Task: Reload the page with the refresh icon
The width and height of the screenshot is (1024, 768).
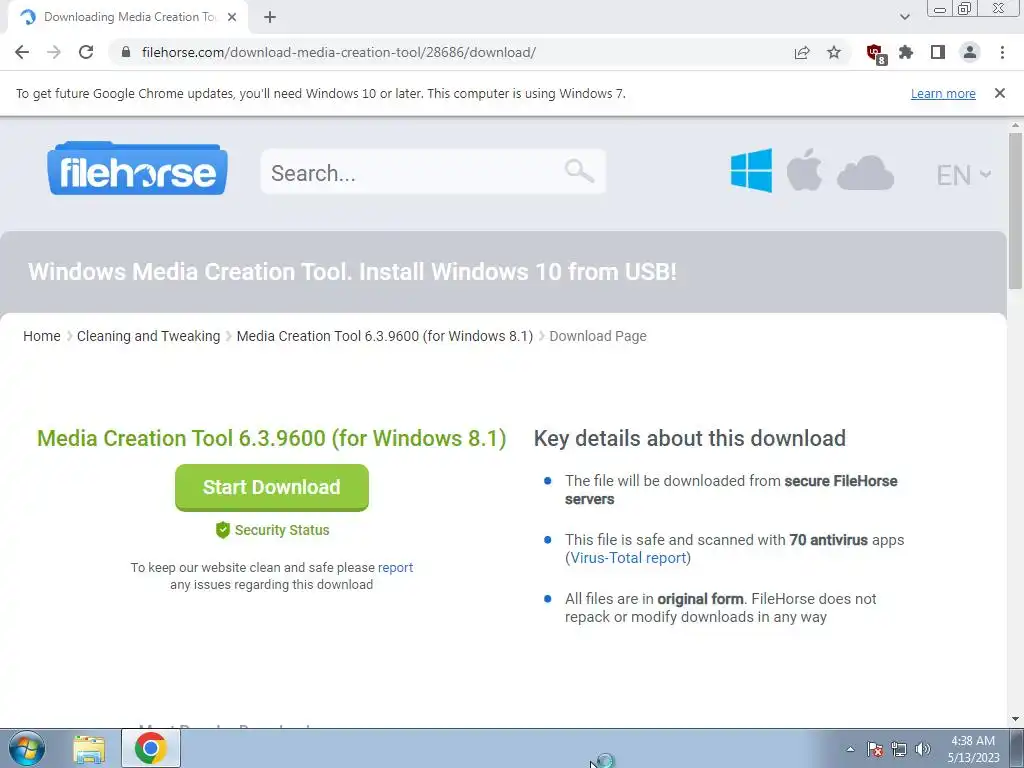Action: pyautogui.click(x=86, y=52)
